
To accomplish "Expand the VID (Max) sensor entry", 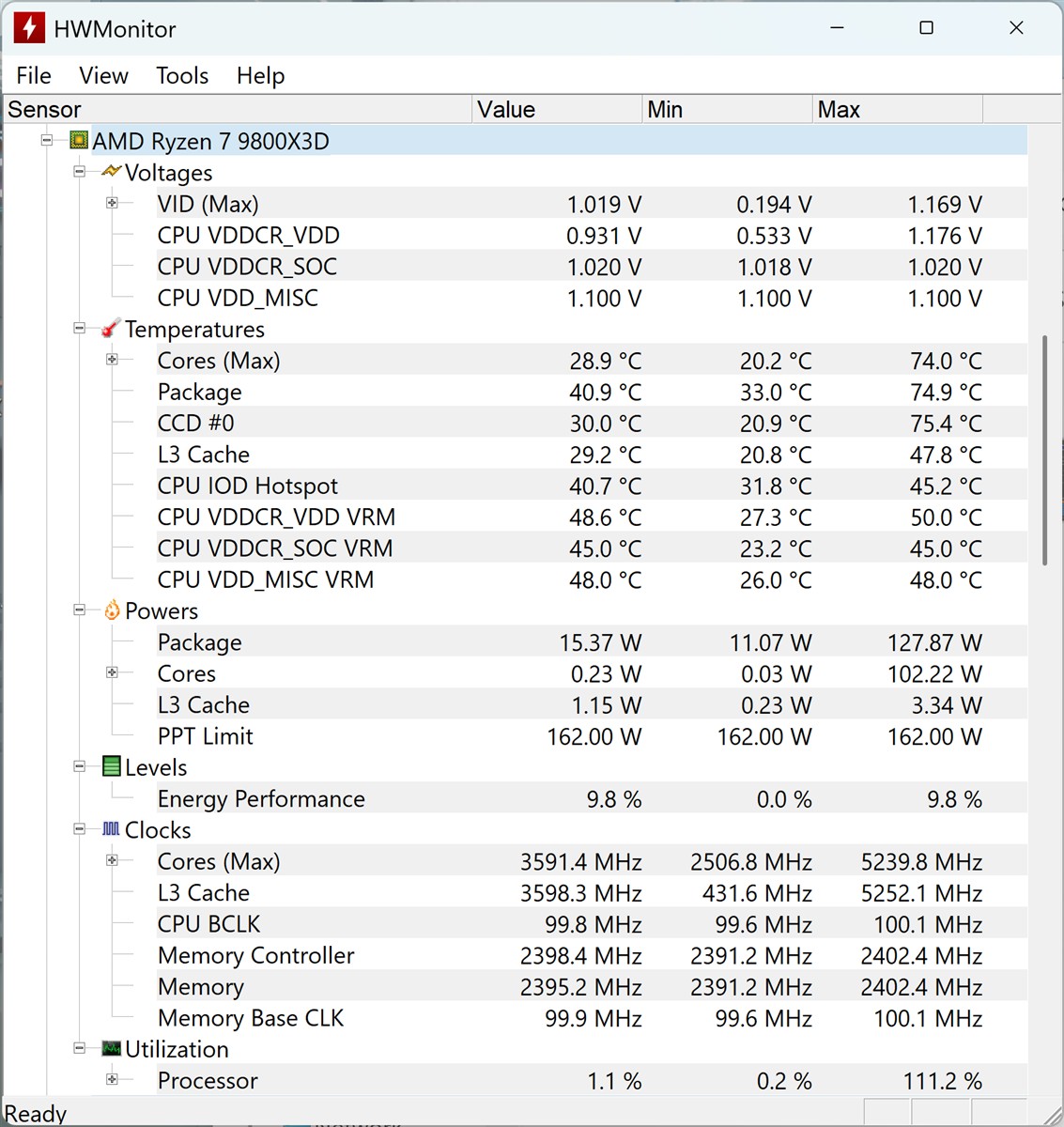I will (113, 203).
